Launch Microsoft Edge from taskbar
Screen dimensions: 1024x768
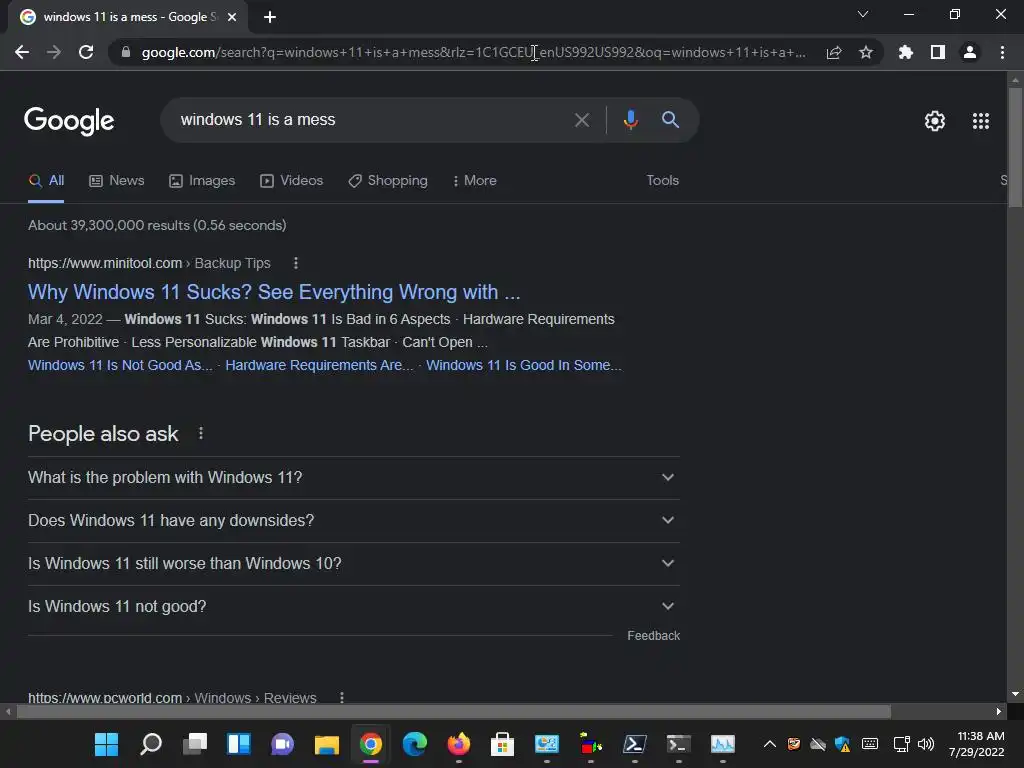415,744
